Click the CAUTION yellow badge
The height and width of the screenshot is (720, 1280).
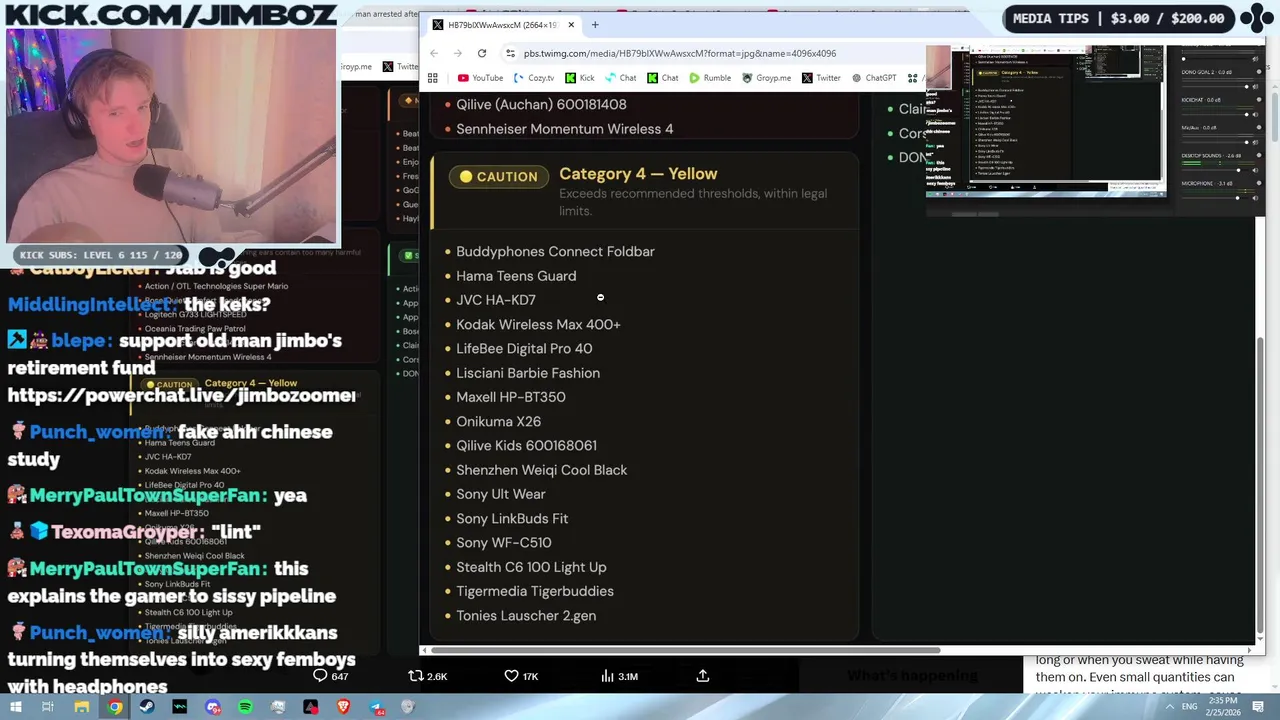499,176
